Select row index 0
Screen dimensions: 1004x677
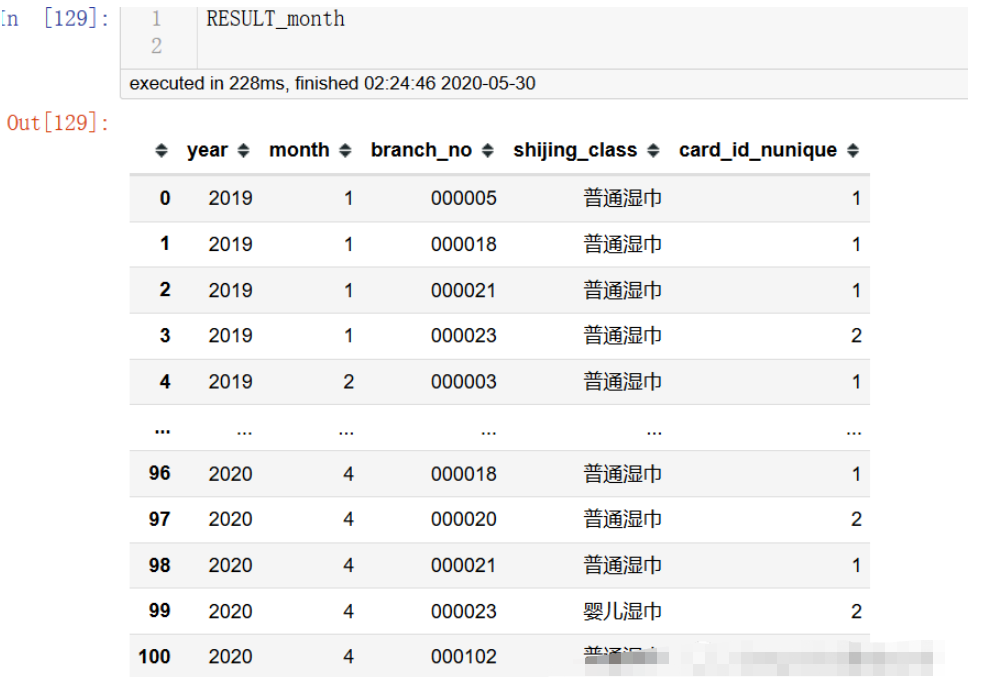(165, 198)
